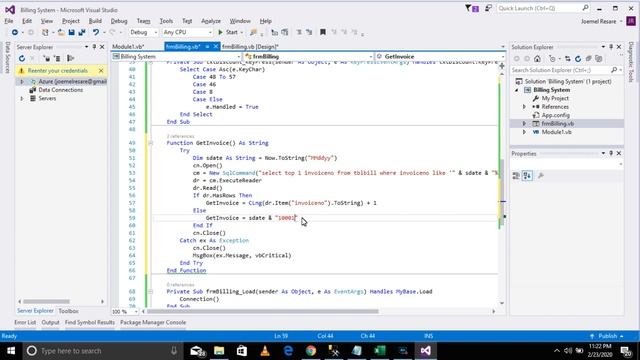Open the notifications flag icon in title bar

pyautogui.click(x=472, y=8)
